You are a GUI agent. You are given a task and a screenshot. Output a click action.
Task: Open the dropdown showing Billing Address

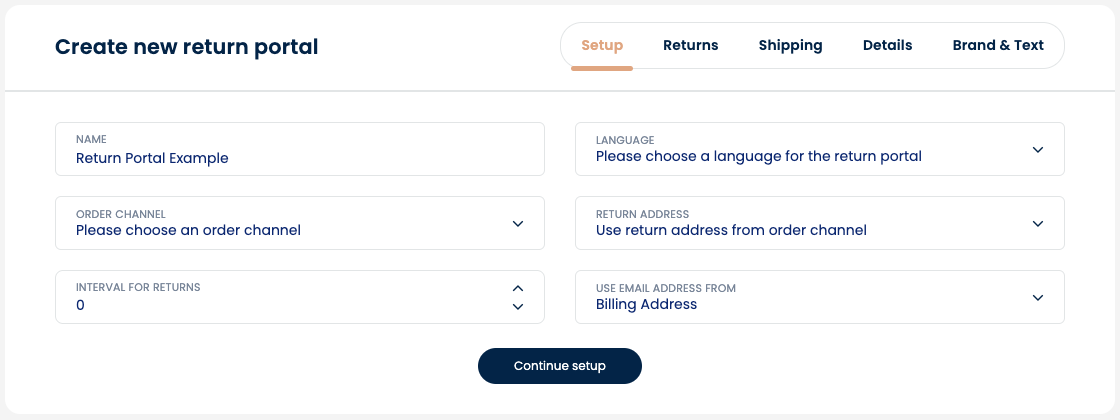pyautogui.click(x=819, y=296)
